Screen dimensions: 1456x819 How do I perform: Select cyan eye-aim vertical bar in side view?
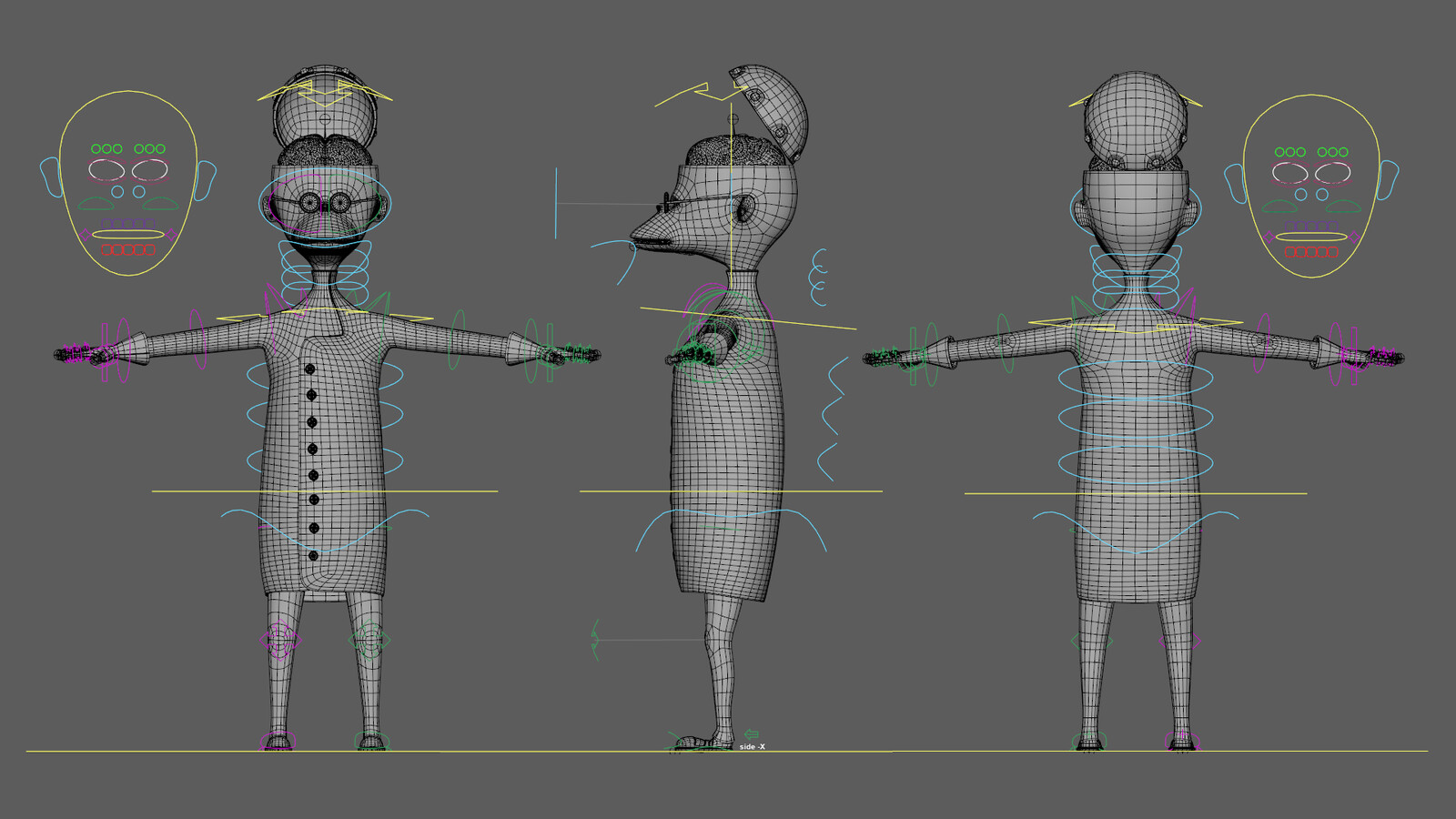point(556,203)
